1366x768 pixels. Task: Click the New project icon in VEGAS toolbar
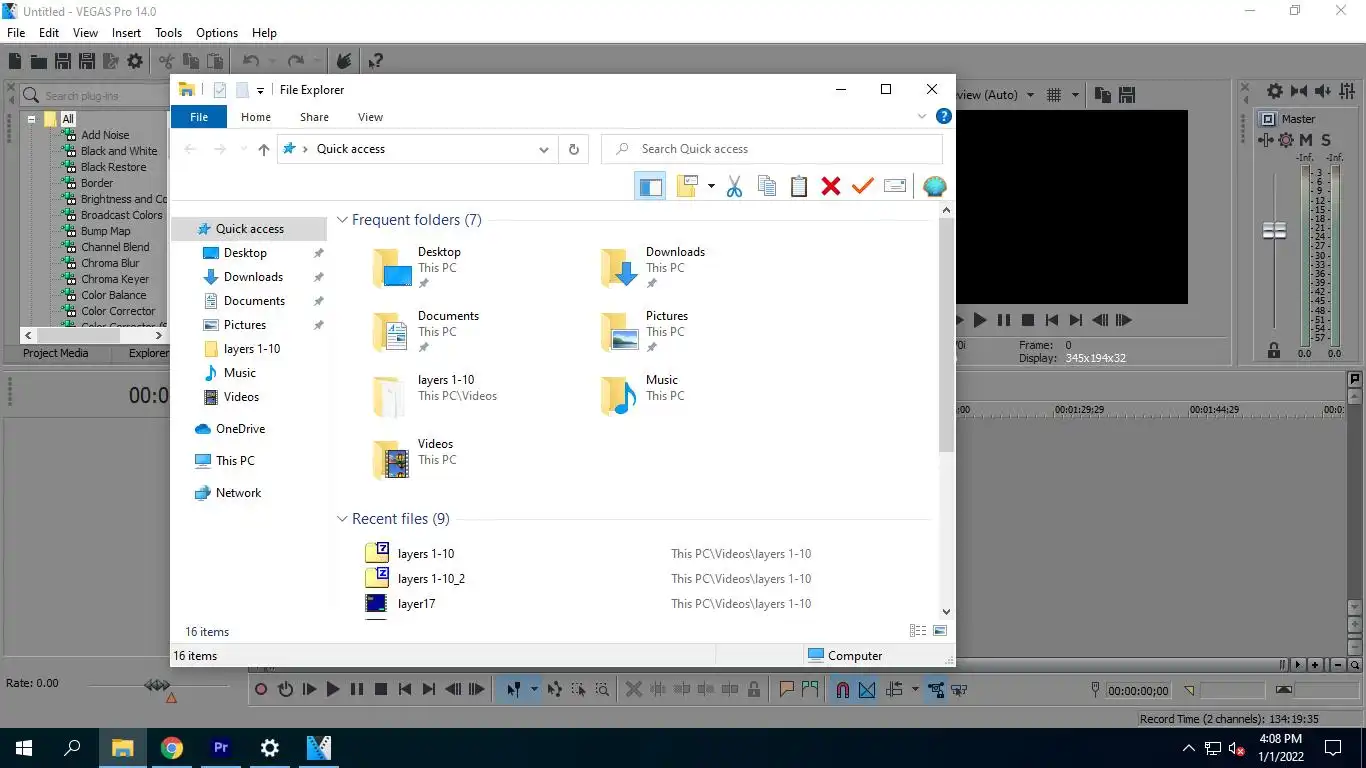(x=15, y=61)
